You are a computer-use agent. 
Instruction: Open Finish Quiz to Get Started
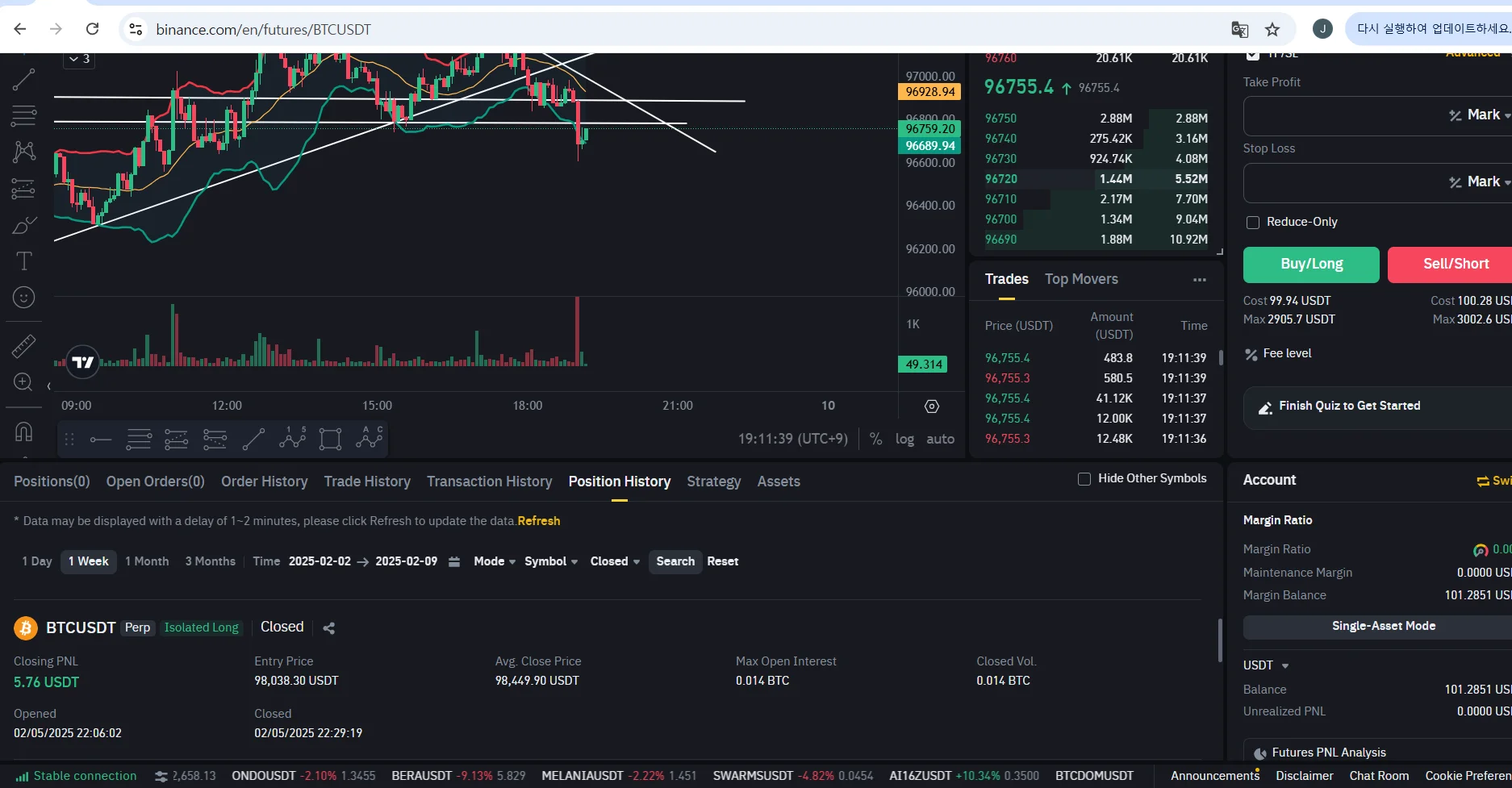click(x=1378, y=407)
